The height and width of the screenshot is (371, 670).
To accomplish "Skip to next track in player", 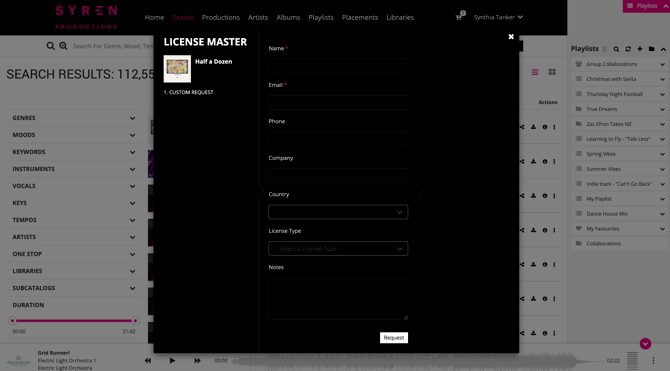I will pyautogui.click(x=197, y=361).
